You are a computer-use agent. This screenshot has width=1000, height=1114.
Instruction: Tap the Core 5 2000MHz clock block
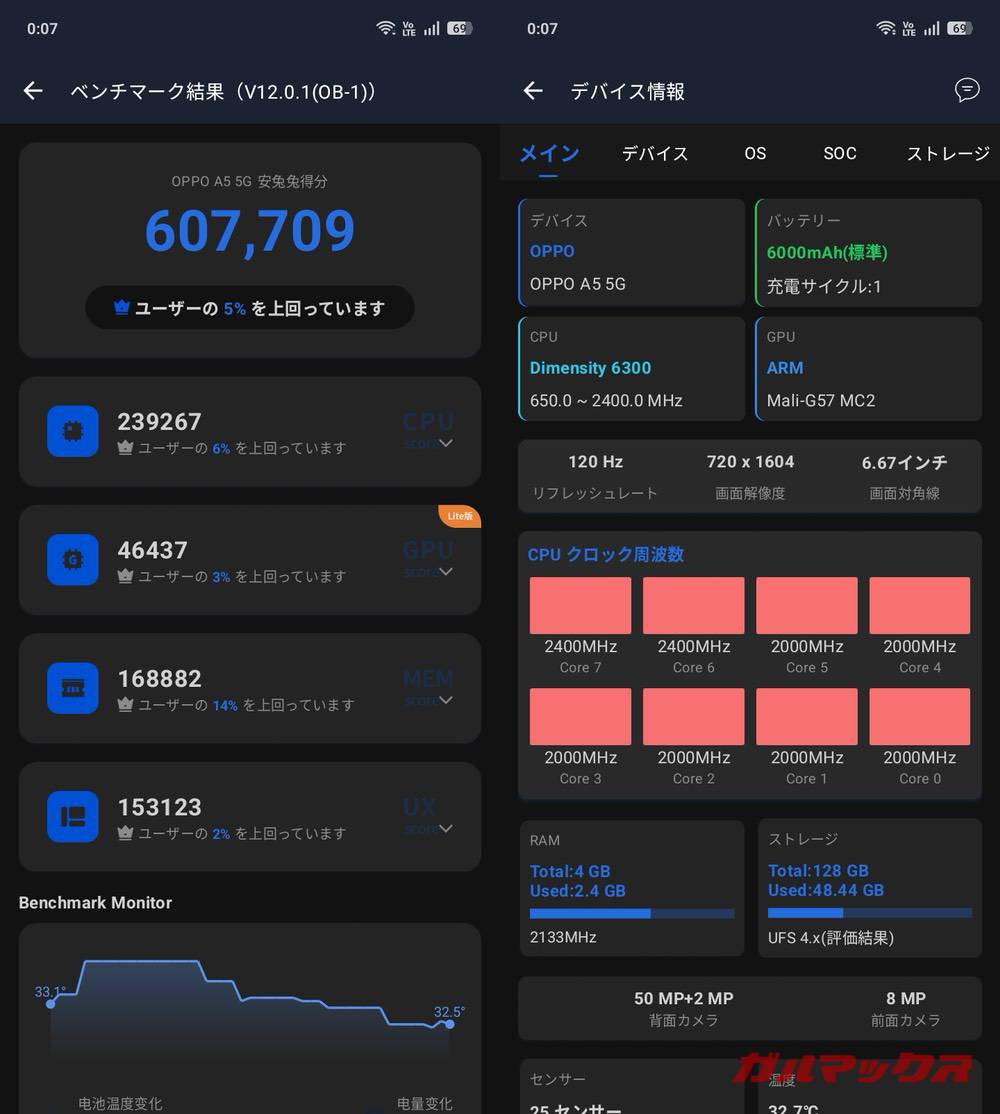(x=807, y=605)
